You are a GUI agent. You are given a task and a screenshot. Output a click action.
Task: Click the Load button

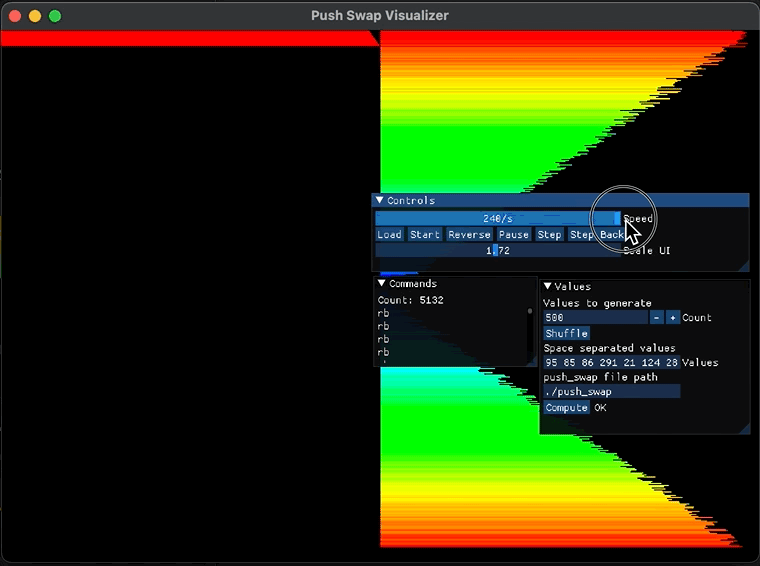pos(389,235)
